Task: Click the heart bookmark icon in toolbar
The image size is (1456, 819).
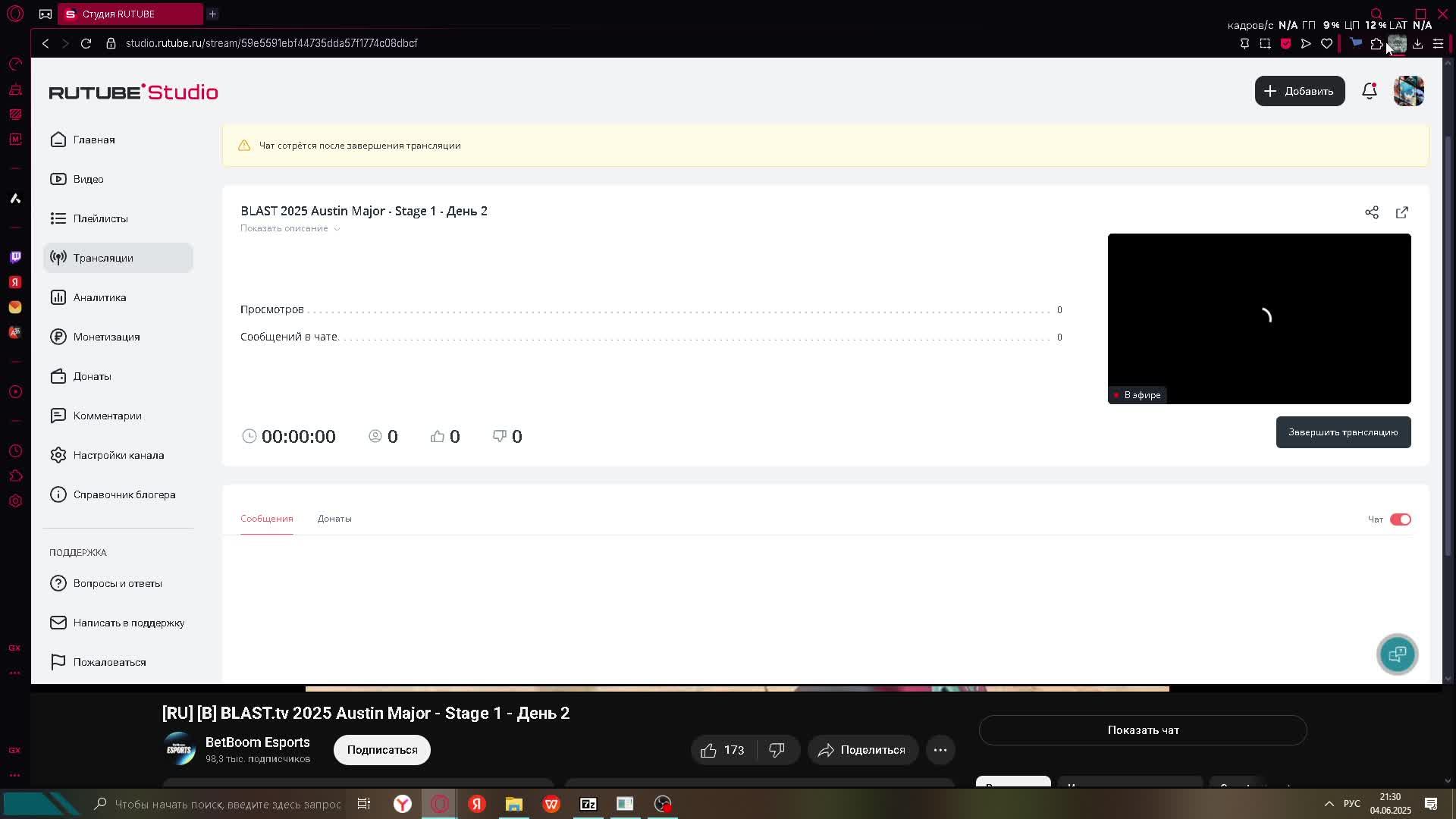Action: coord(1326,44)
